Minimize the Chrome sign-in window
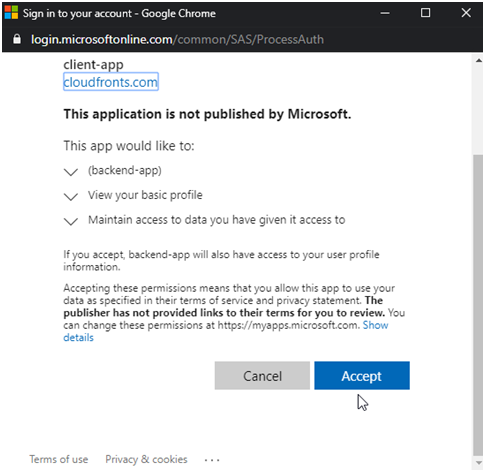 pos(385,13)
